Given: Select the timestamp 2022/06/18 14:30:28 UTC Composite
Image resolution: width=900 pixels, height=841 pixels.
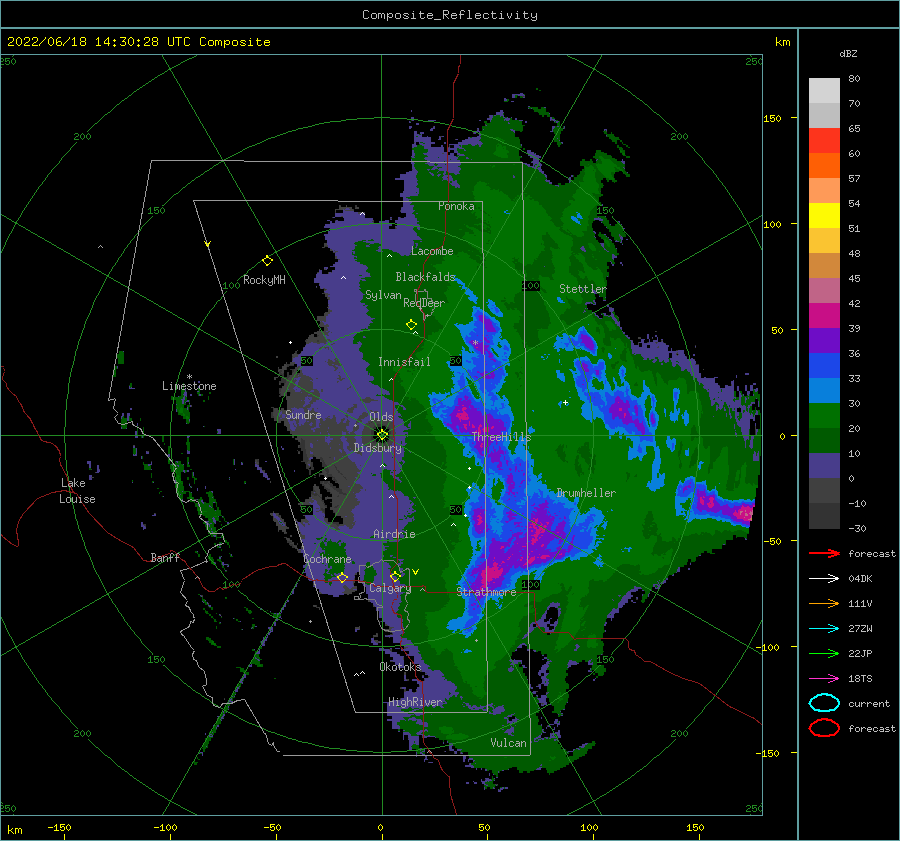Looking at the screenshot, I should [x=138, y=42].
